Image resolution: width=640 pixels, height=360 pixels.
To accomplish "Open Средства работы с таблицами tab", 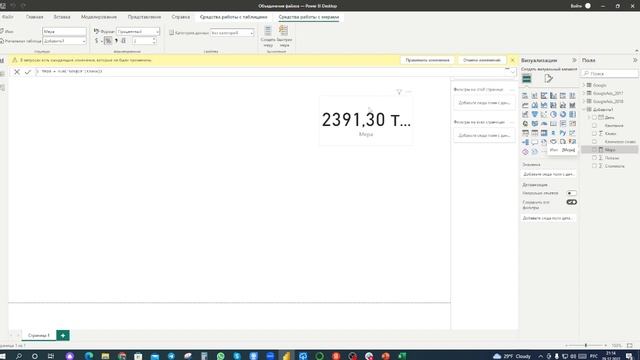I will pyautogui.click(x=233, y=17).
